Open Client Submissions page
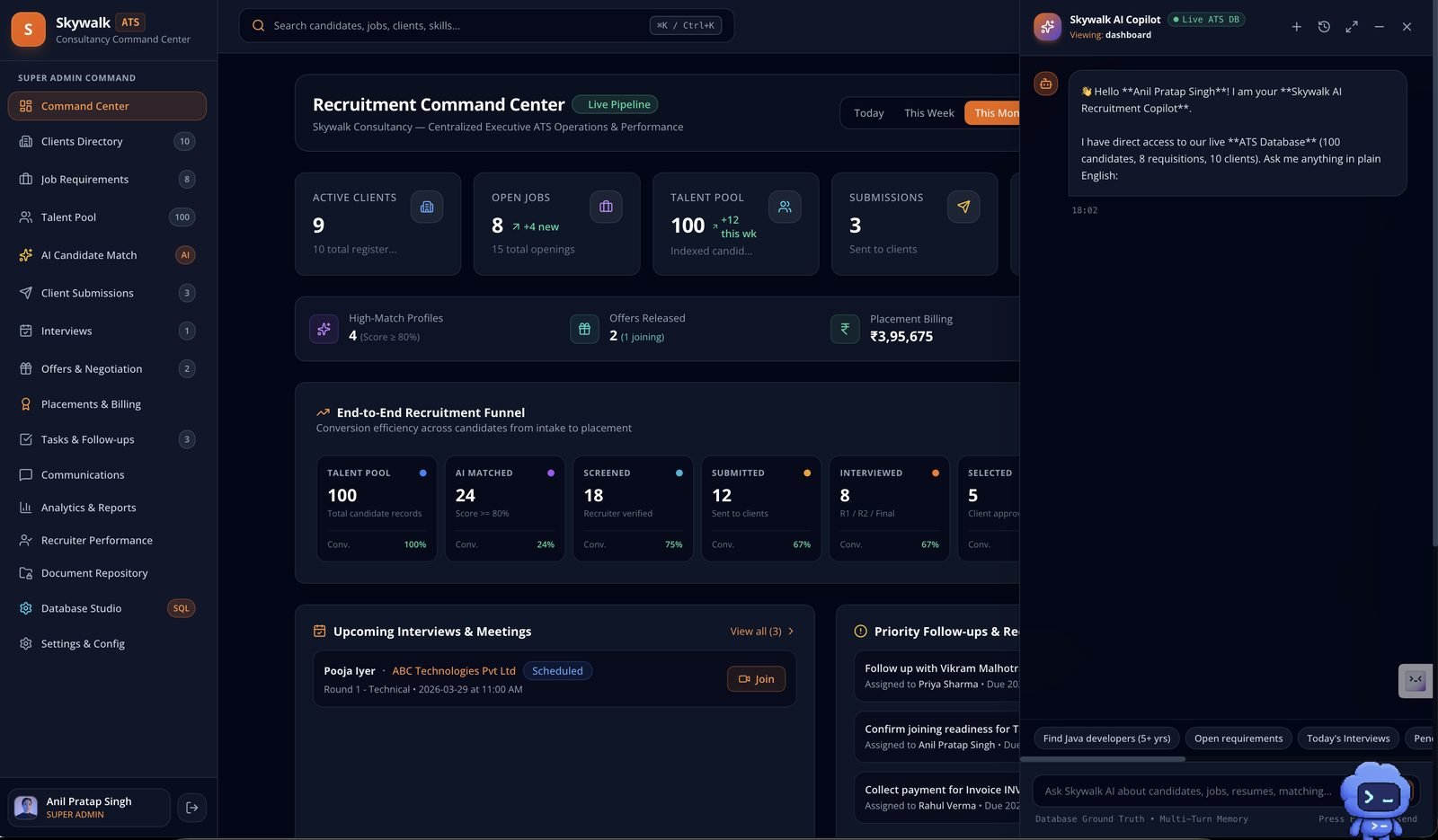 pyautogui.click(x=107, y=293)
